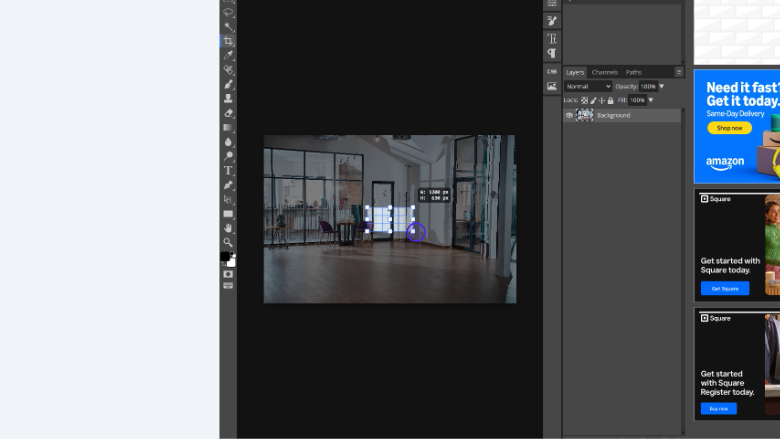Open the CSS panel icon
780x439 pixels.
552,72
